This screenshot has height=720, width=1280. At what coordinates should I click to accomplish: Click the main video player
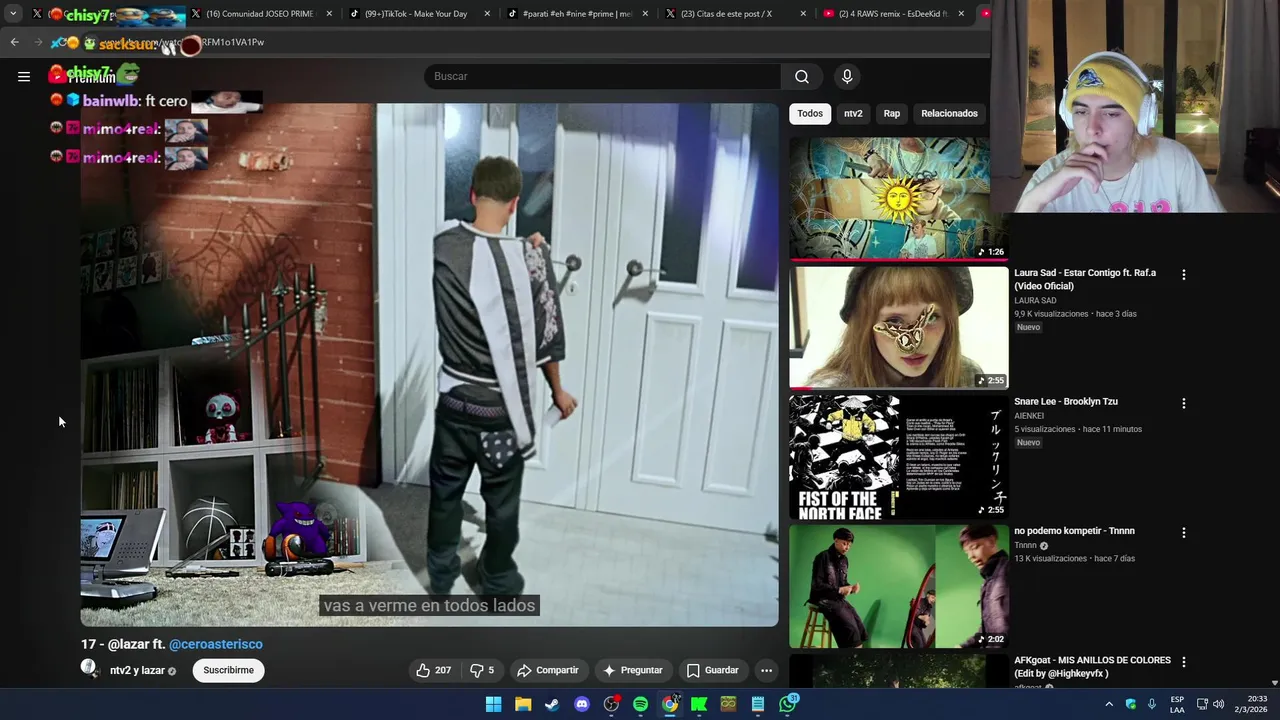pos(429,365)
